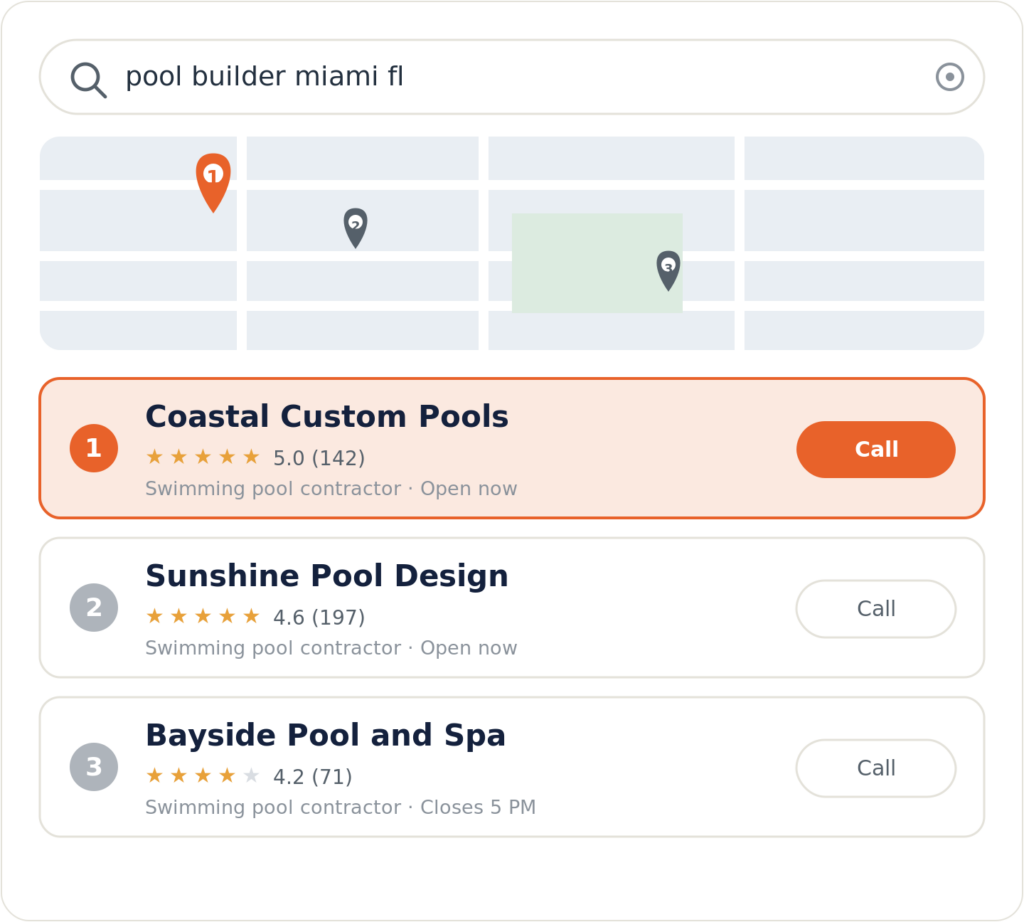This screenshot has height=922, width=1024.
Task: Call Bayside Pool and Spa
Action: pos(876,768)
